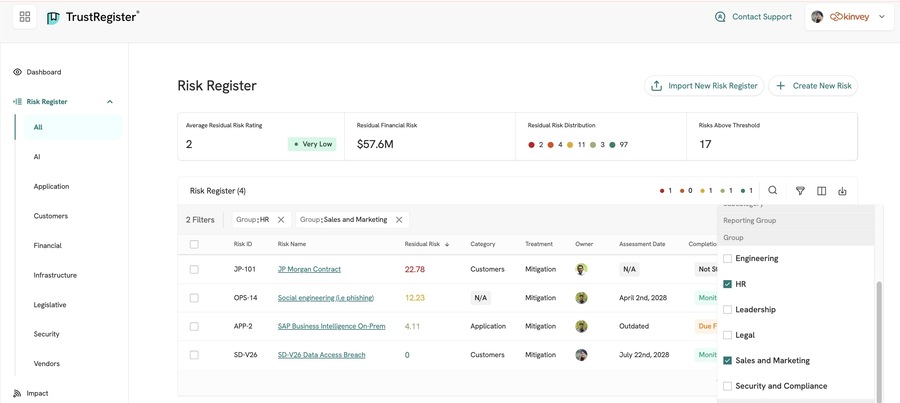This screenshot has width=900, height=403.
Task: Select the Financial risk category
Action: pyautogui.click(x=47, y=246)
